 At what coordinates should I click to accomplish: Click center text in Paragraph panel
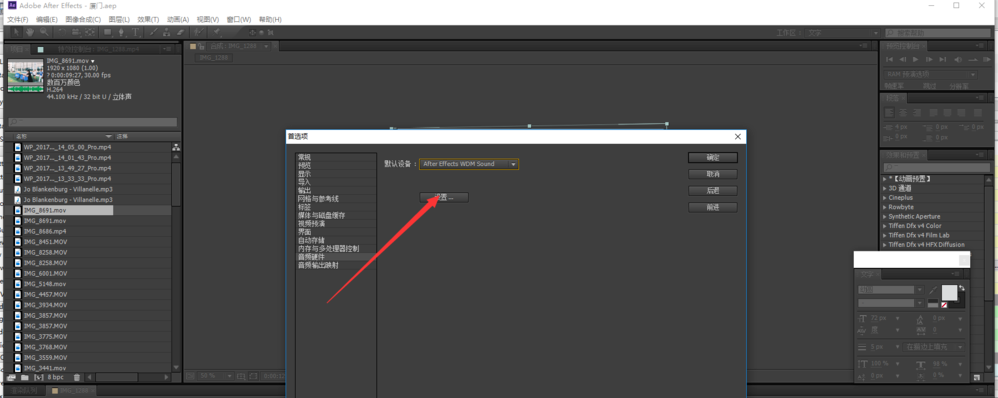903,113
